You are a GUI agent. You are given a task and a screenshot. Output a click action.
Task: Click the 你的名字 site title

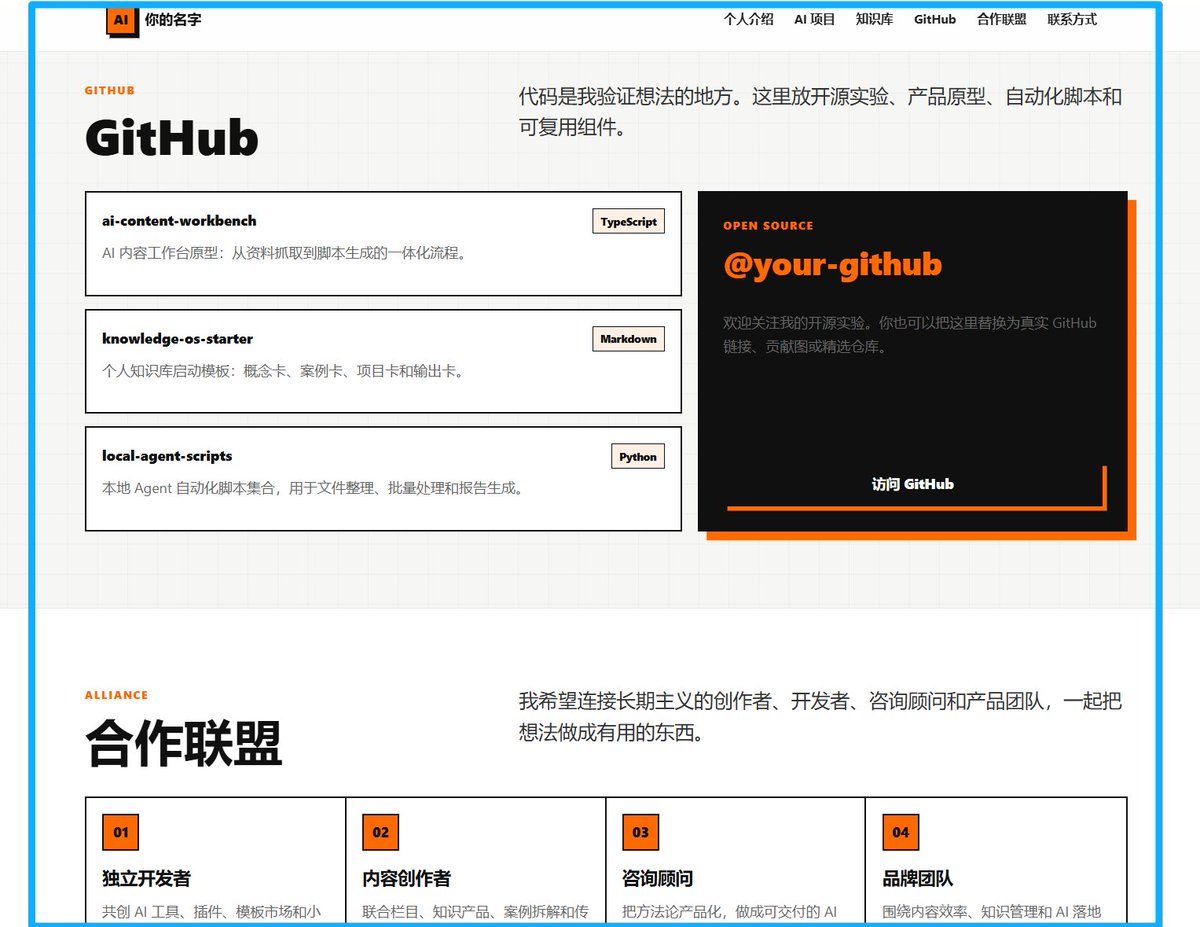(173, 19)
